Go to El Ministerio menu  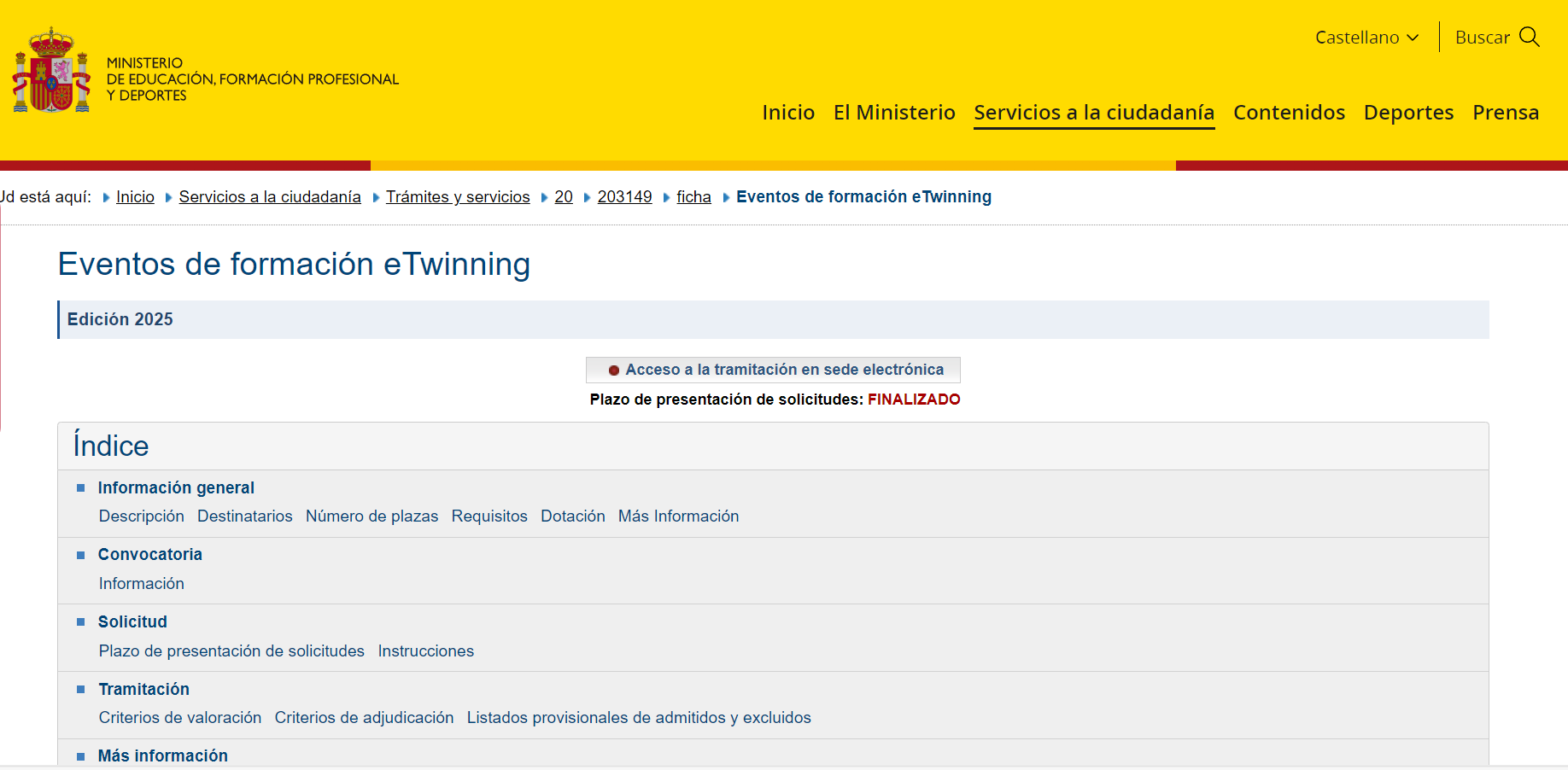[893, 113]
